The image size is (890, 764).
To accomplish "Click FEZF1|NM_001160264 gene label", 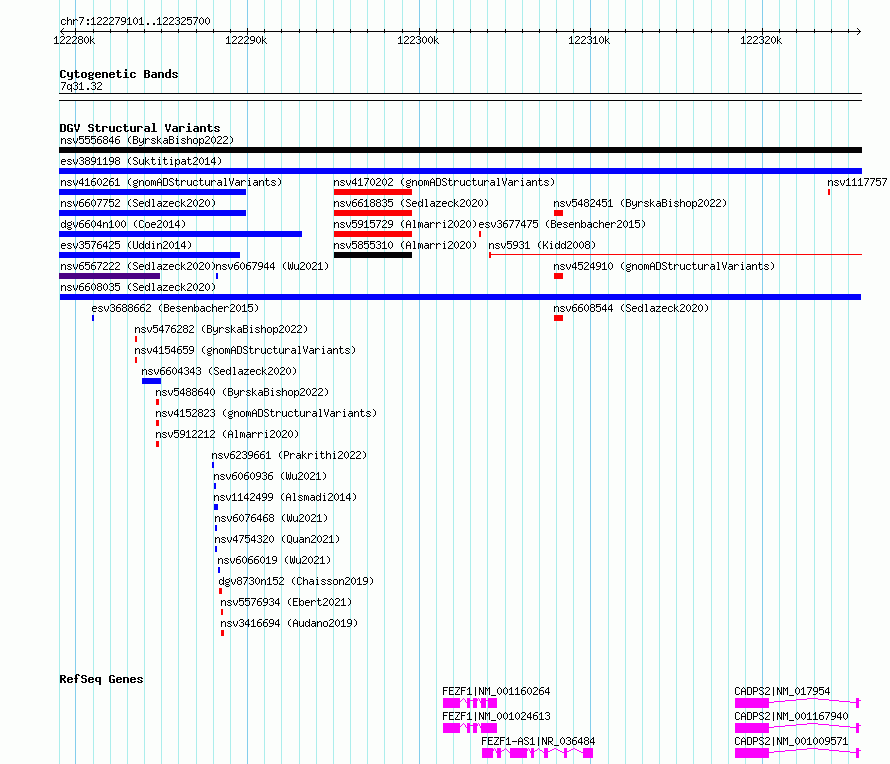I will 496,691.
